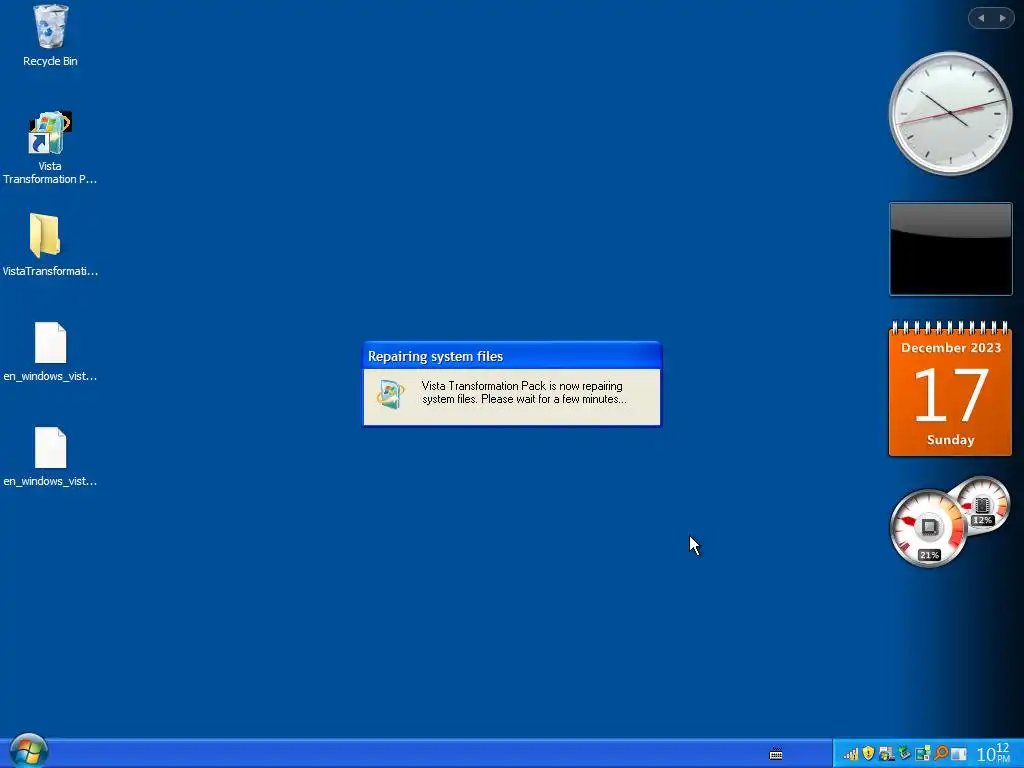Select the lower en_windows_vist... file icon
The width and height of the screenshot is (1024, 768).
50,448
